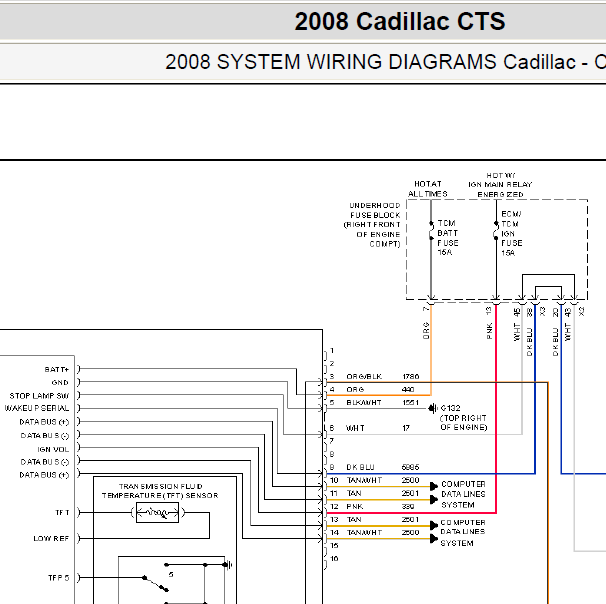This screenshot has height=604, width=606.
Task: Click the TFT sensor resistor symbol
Action: pyautogui.click(x=158, y=513)
